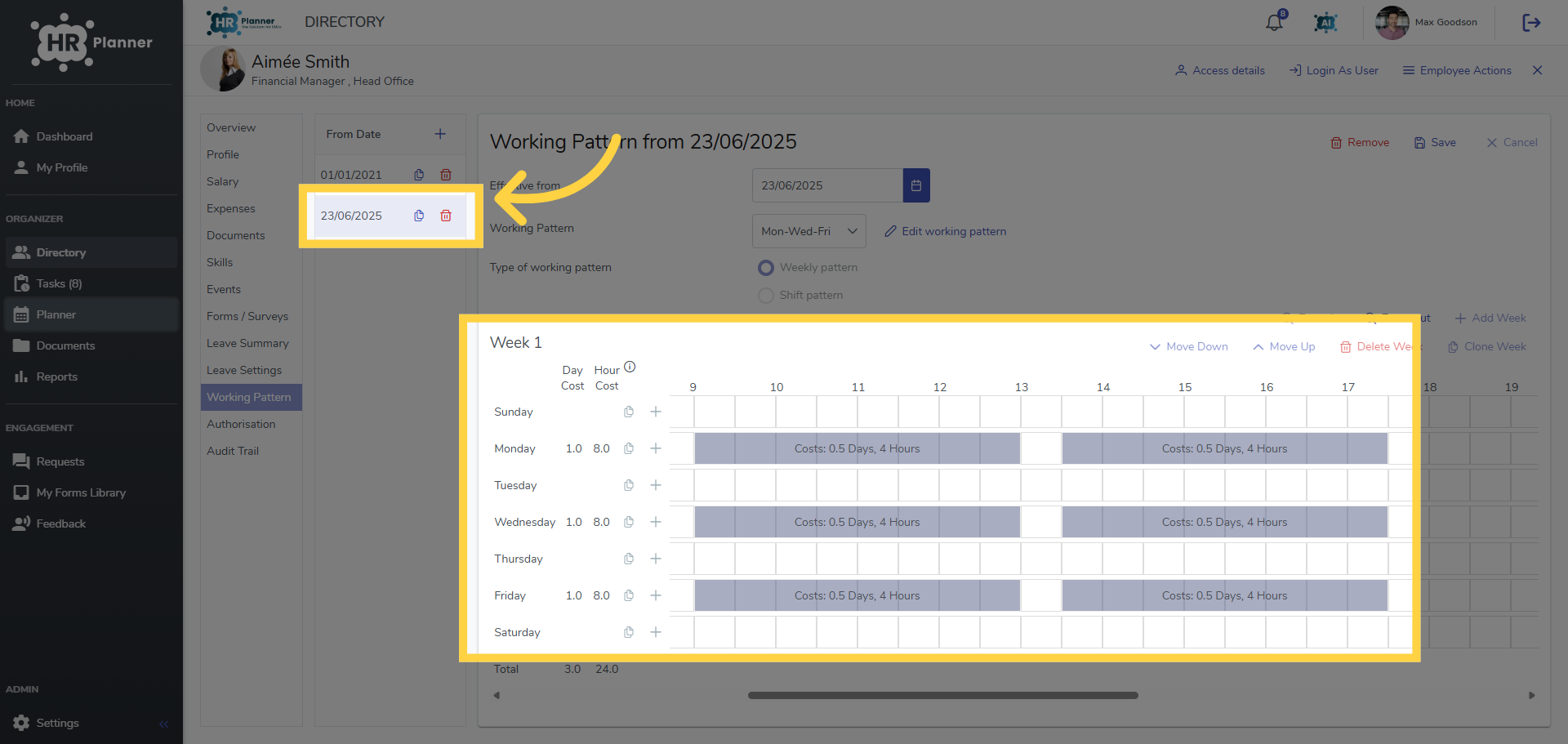1568x744 pixels.
Task: Open the Effective from calendar picker
Action: point(916,185)
